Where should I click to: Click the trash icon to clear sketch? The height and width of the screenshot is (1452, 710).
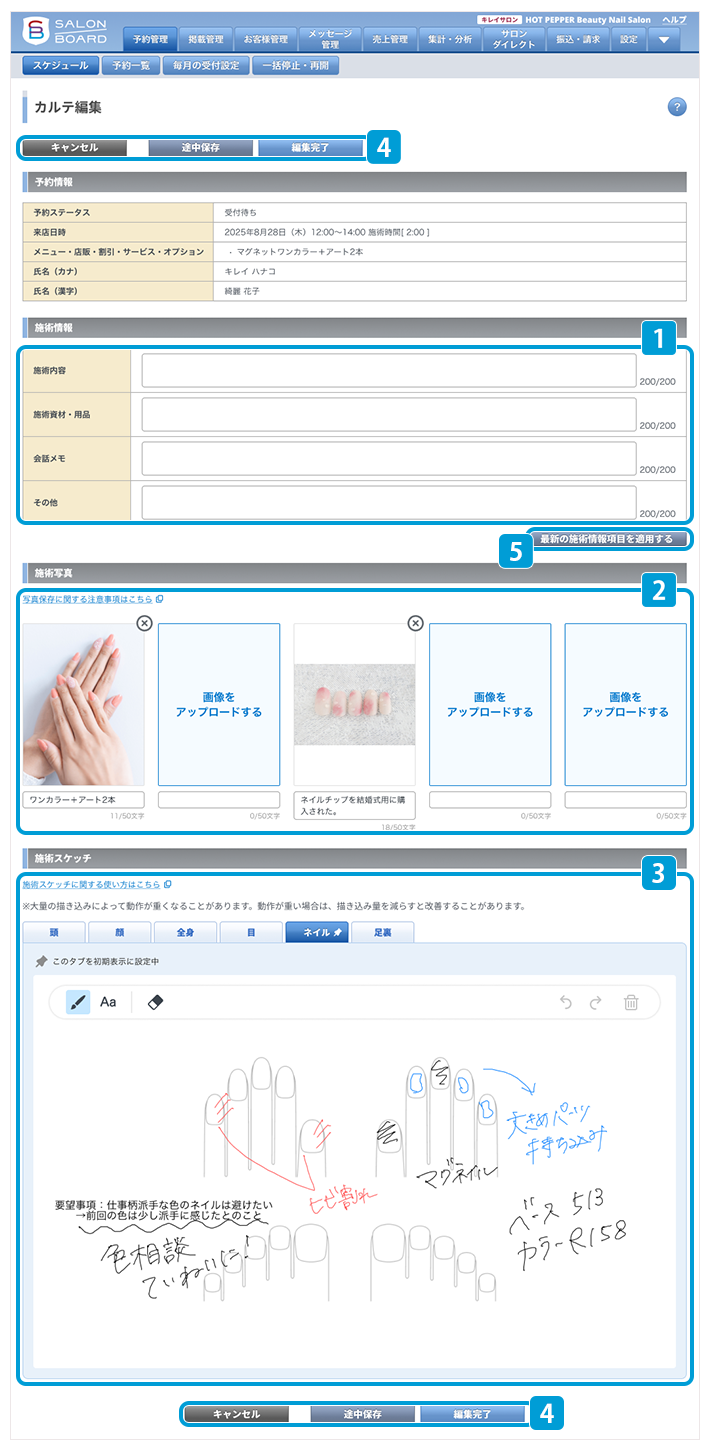coord(631,1002)
